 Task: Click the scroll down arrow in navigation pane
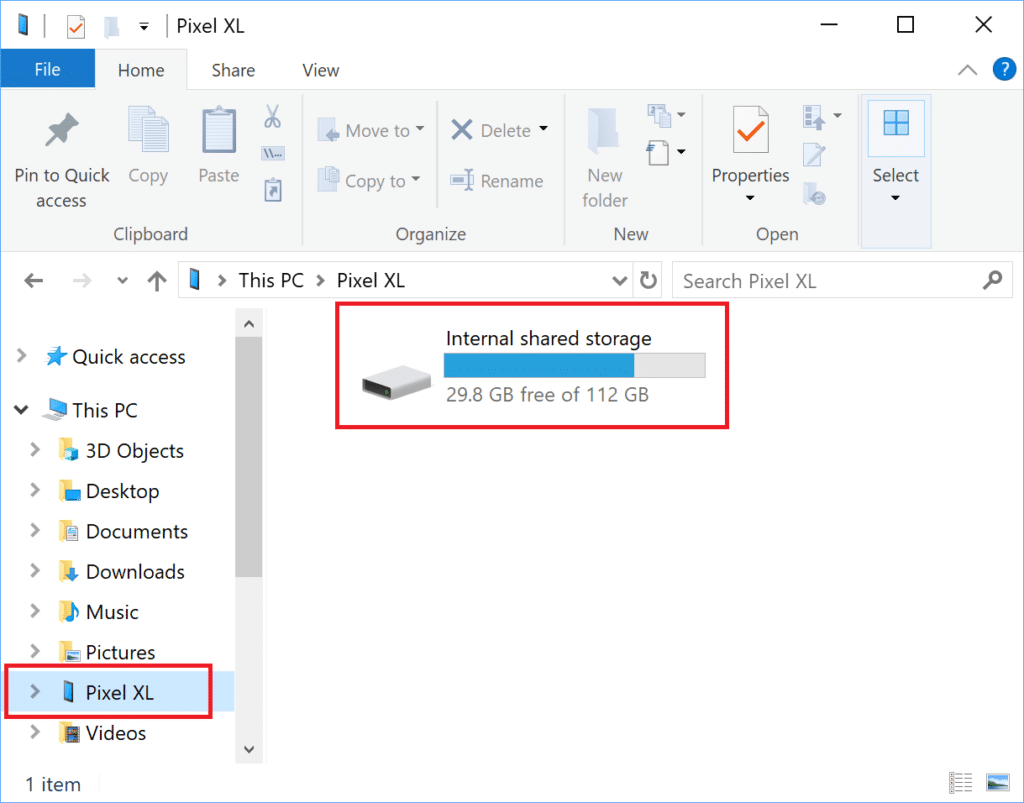click(x=249, y=749)
